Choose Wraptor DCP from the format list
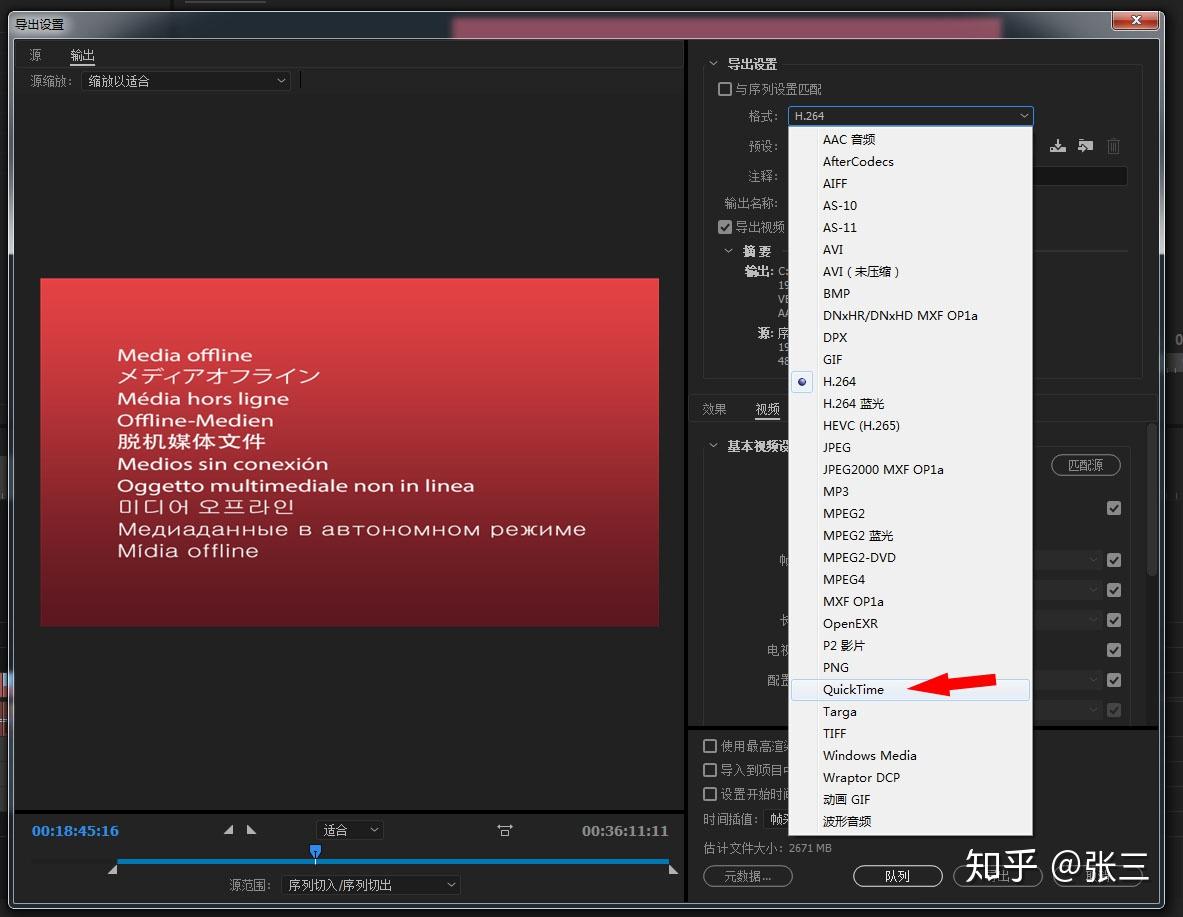 click(911, 777)
